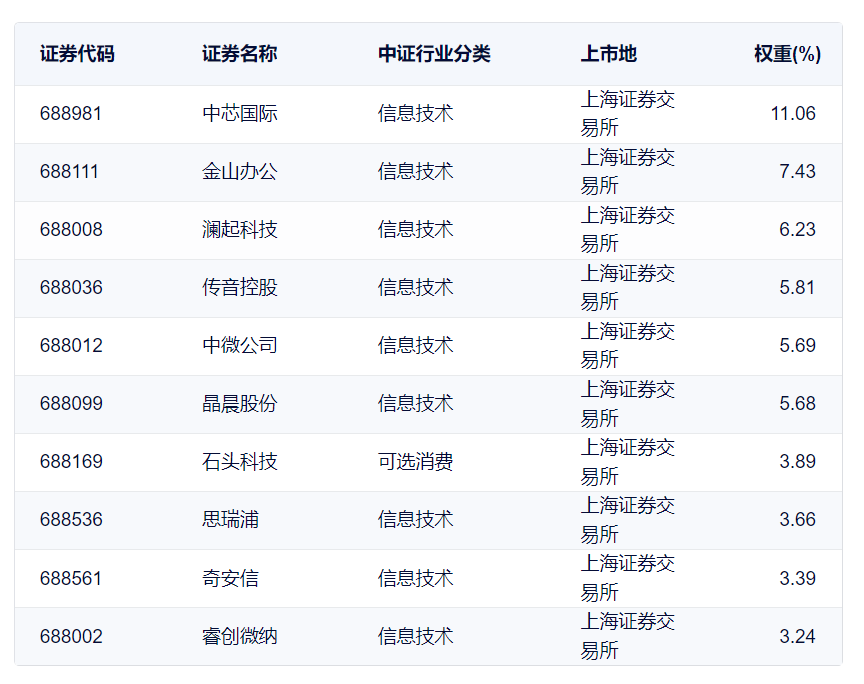Image resolution: width=864 pixels, height=684 pixels.
Task: Click 上海证券交易所 in the 中芯国际 row
Action: click(x=628, y=114)
